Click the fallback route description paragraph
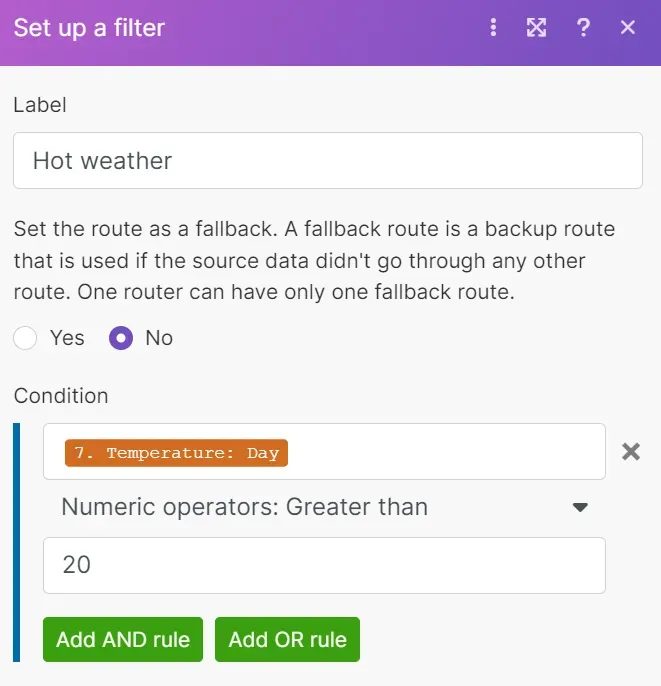 pyautogui.click(x=314, y=260)
